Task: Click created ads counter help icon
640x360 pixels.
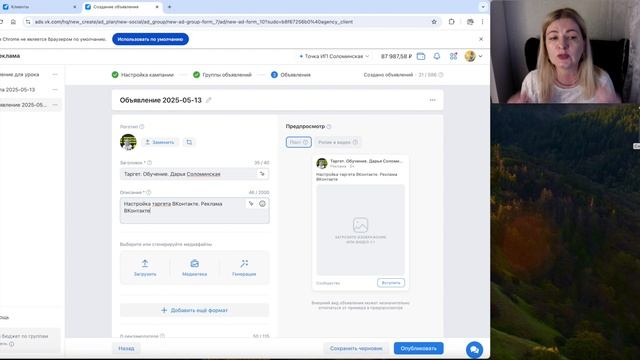Action: point(441,75)
